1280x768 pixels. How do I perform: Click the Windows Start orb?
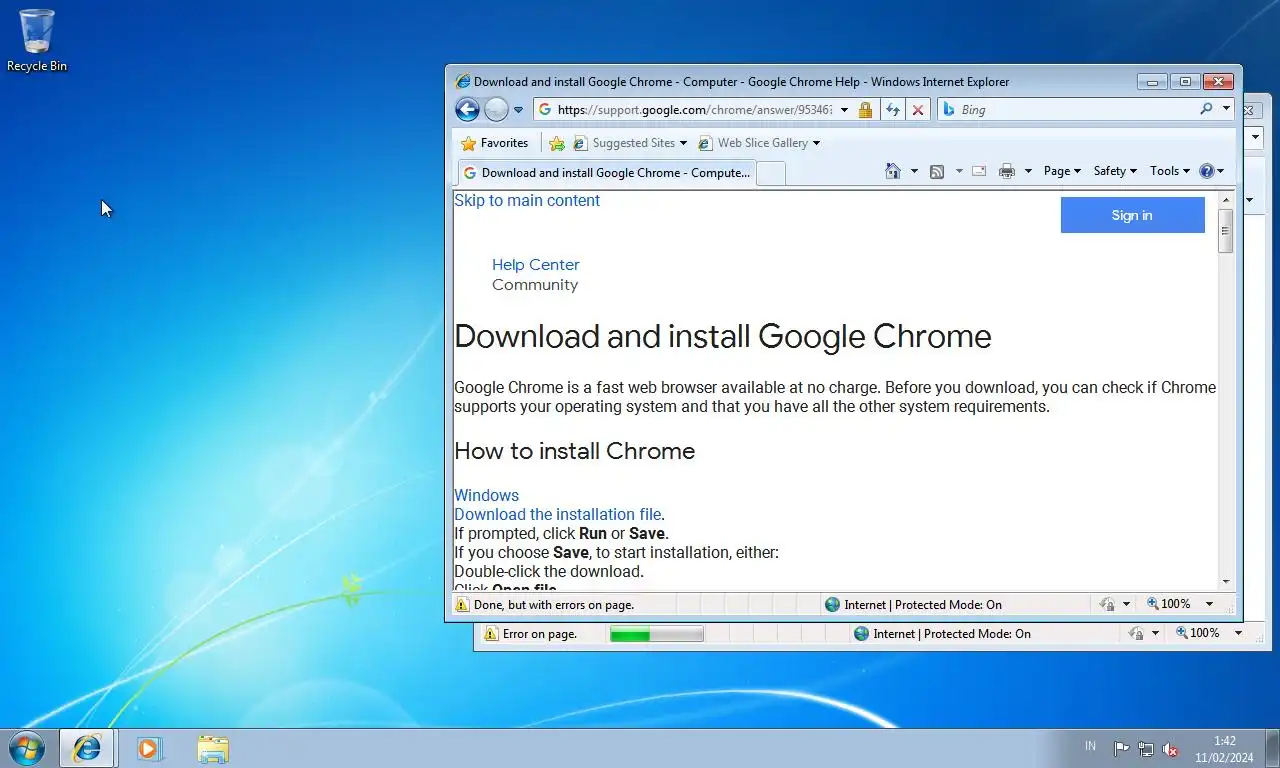click(27, 748)
